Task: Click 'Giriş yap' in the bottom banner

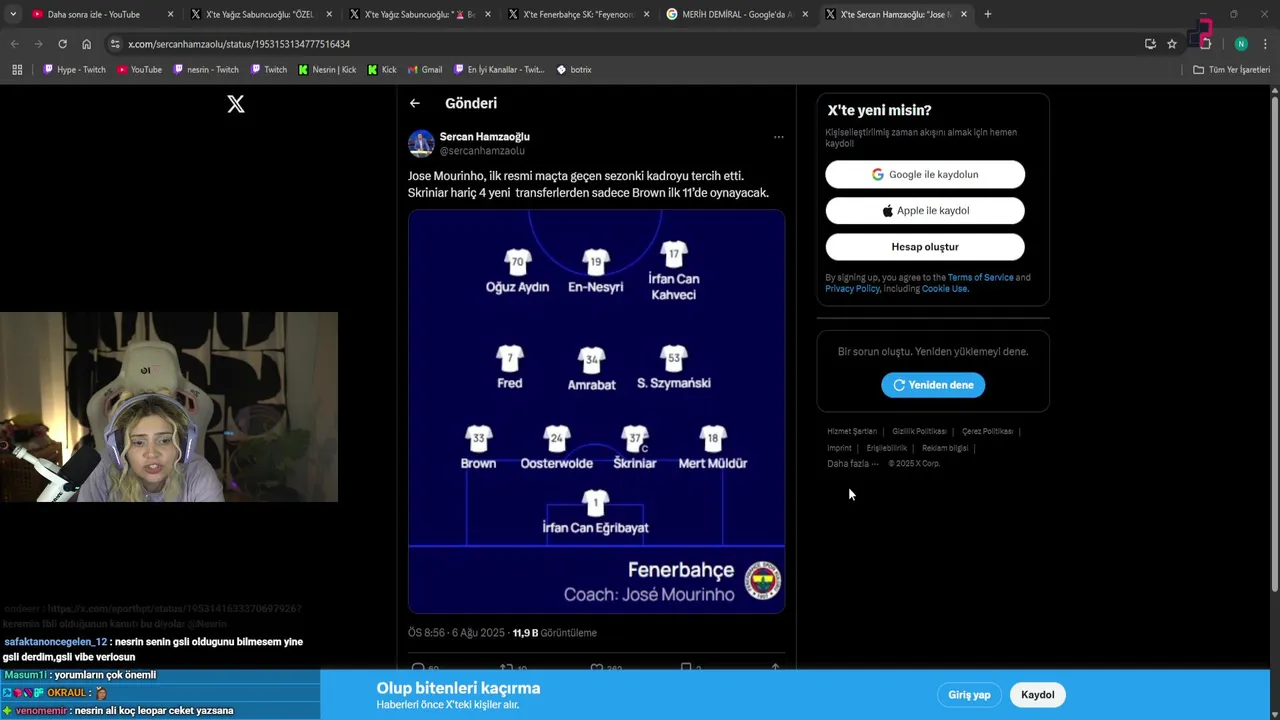Action: (969, 695)
